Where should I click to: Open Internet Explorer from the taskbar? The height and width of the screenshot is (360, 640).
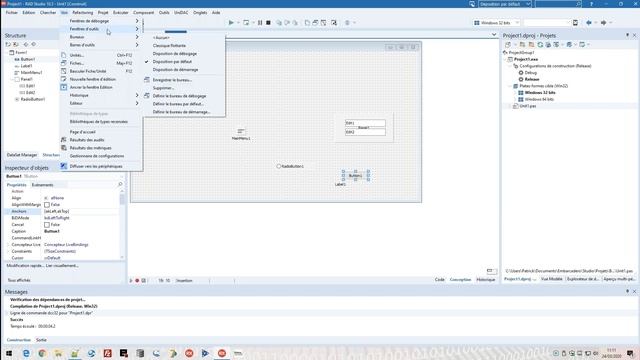coord(26,353)
